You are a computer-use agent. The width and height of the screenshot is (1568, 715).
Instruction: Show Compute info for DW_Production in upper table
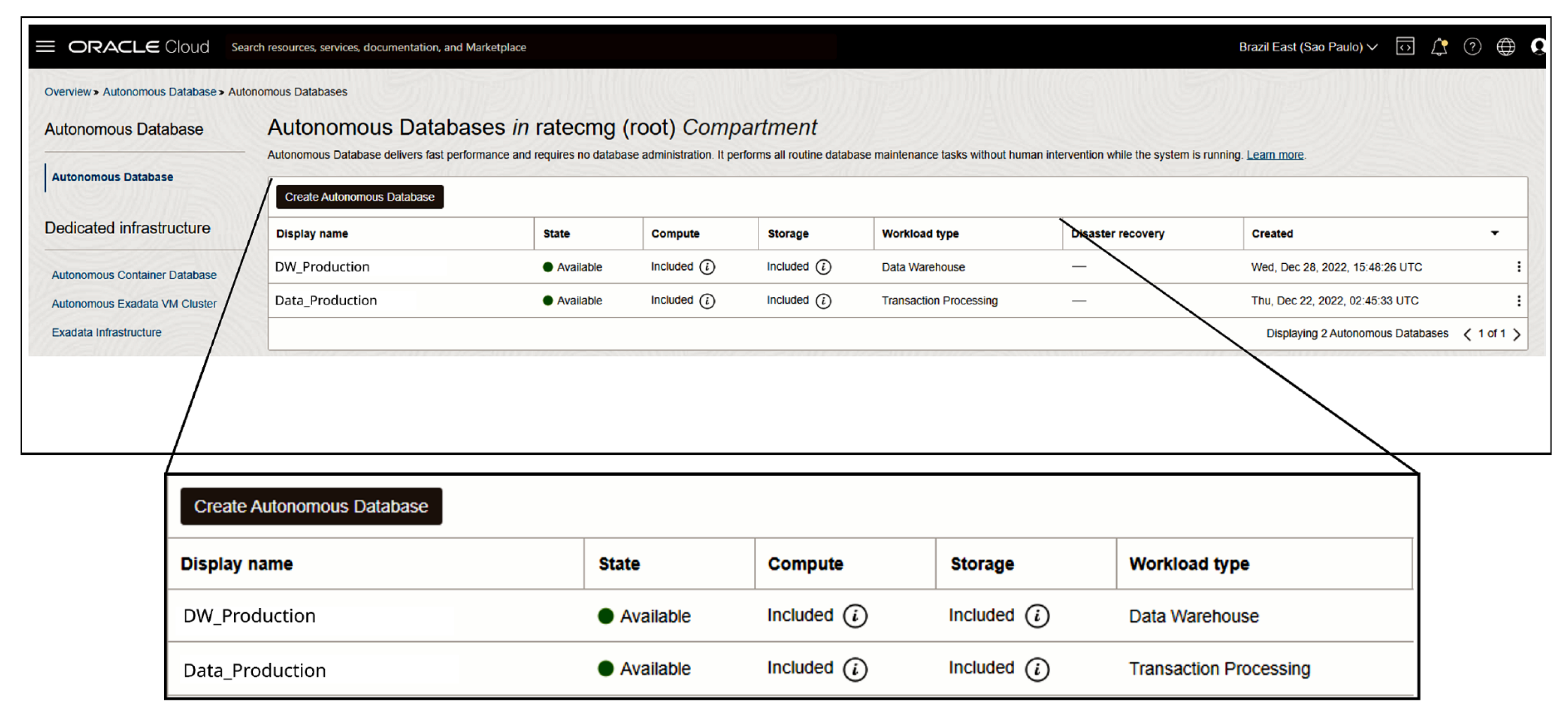tap(707, 267)
